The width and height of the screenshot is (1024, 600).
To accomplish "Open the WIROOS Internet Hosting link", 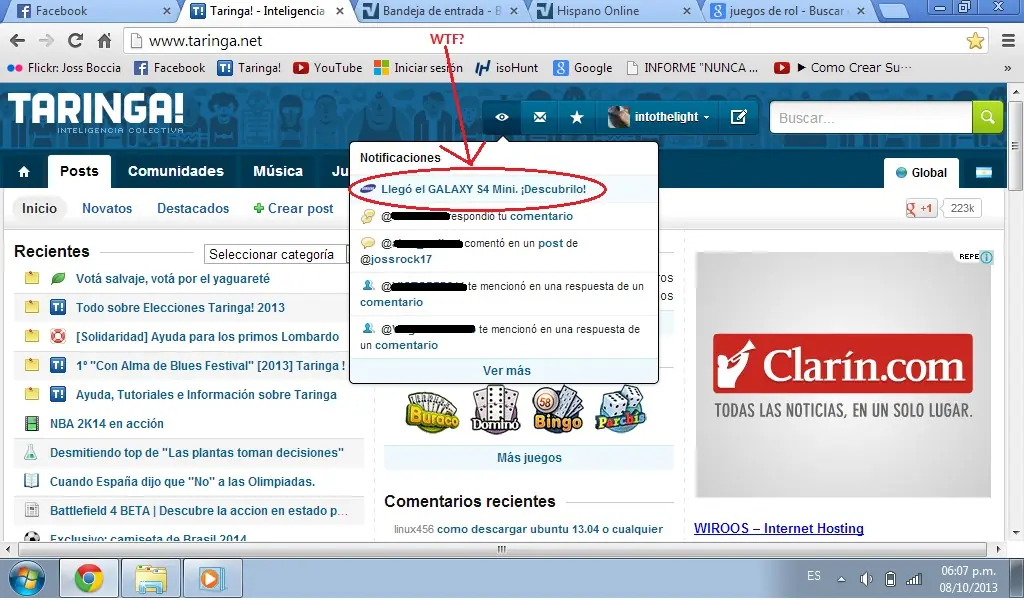I will pos(778,529).
